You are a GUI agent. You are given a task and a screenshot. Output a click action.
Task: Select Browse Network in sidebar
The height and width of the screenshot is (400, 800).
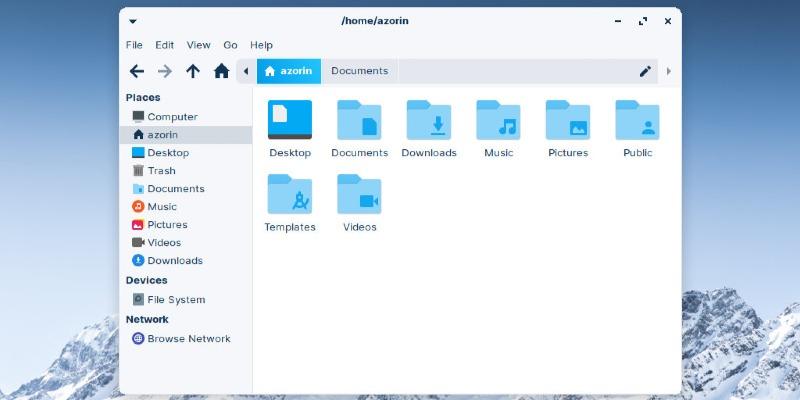(188, 339)
